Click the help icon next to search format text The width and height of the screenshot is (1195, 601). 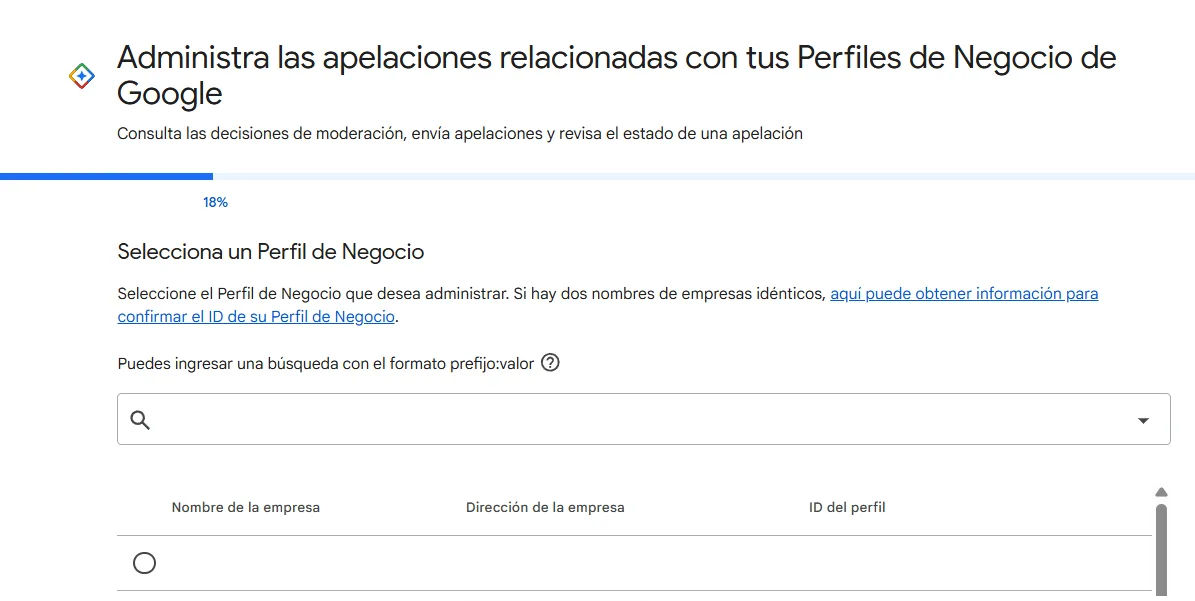tap(550, 363)
